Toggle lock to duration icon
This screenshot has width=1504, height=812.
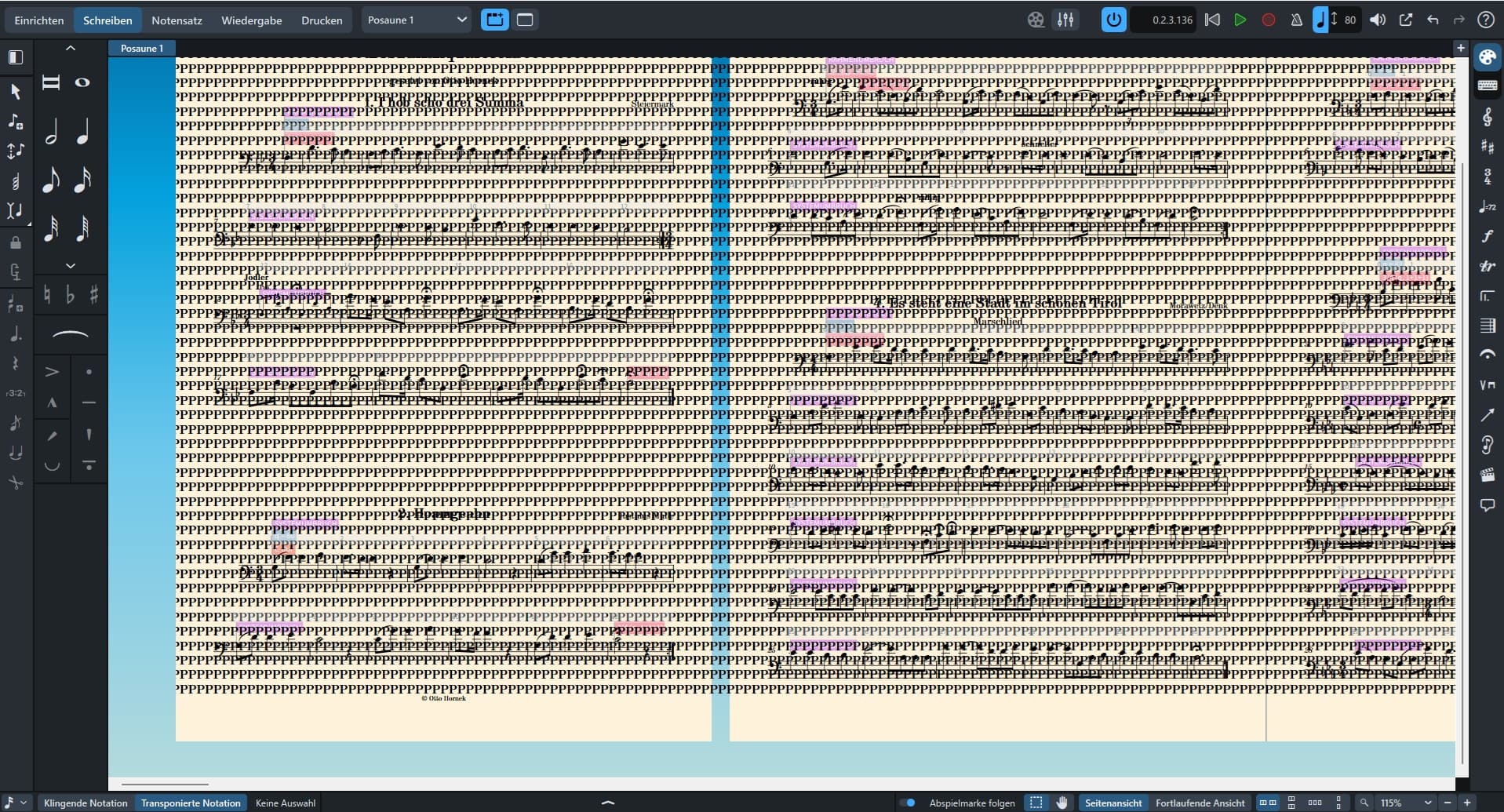click(15, 242)
